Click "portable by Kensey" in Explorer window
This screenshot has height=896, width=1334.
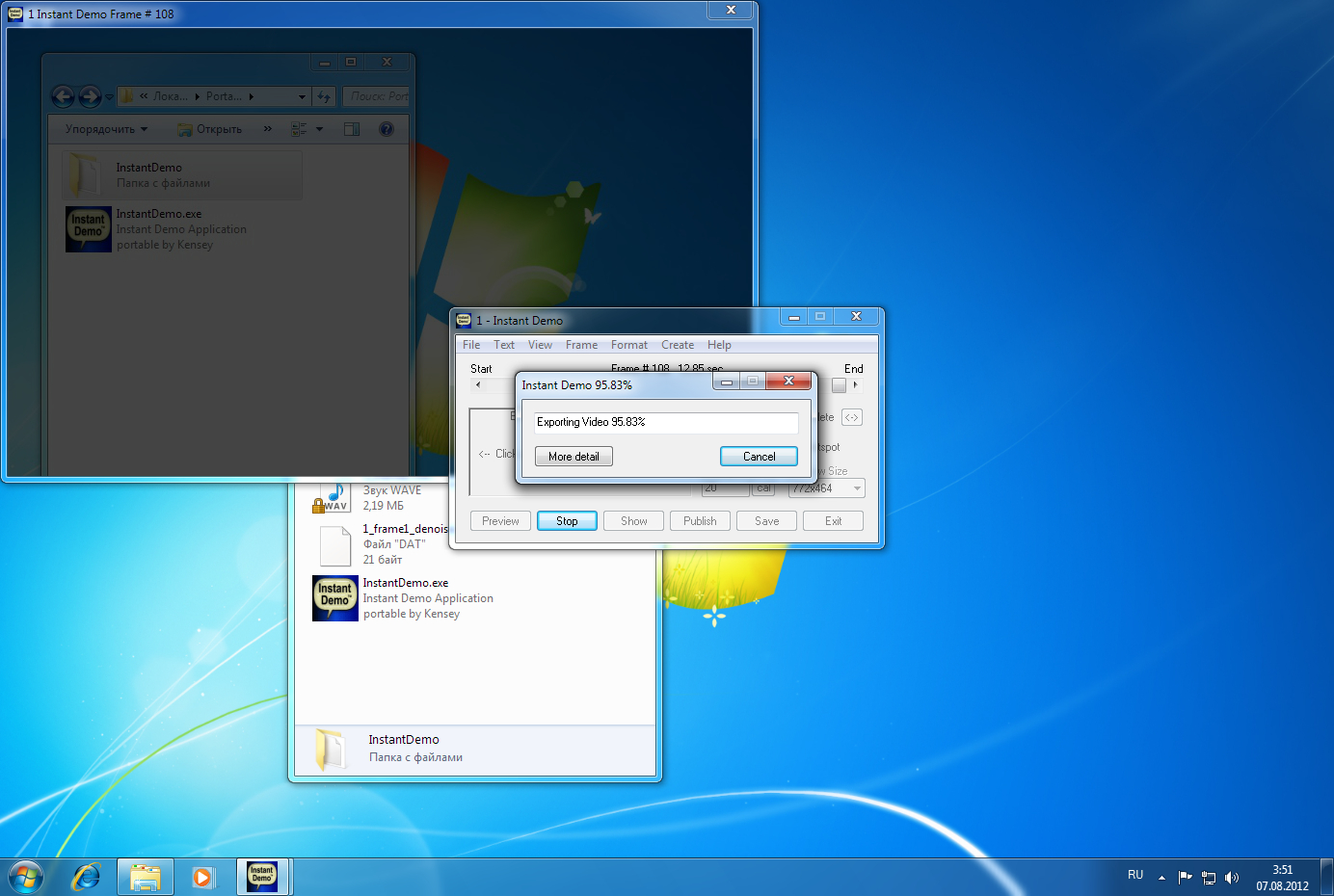[x=412, y=614]
